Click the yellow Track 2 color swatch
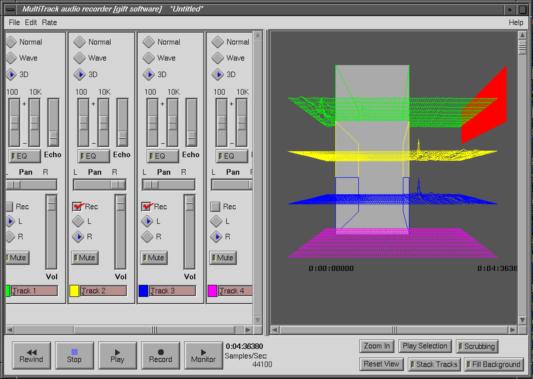This screenshot has height=379, width=533. [x=74, y=291]
